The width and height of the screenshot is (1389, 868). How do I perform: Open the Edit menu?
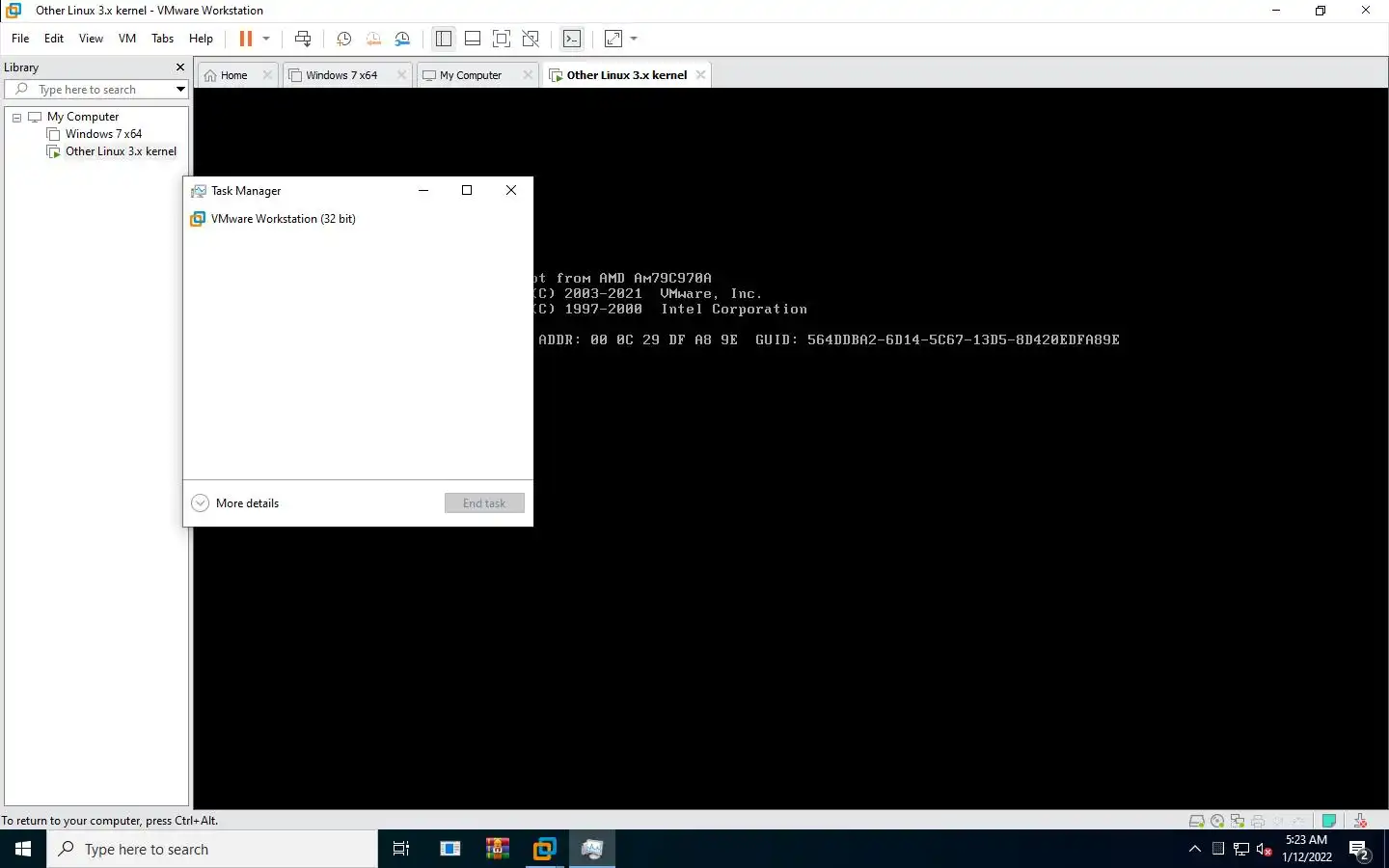54,39
